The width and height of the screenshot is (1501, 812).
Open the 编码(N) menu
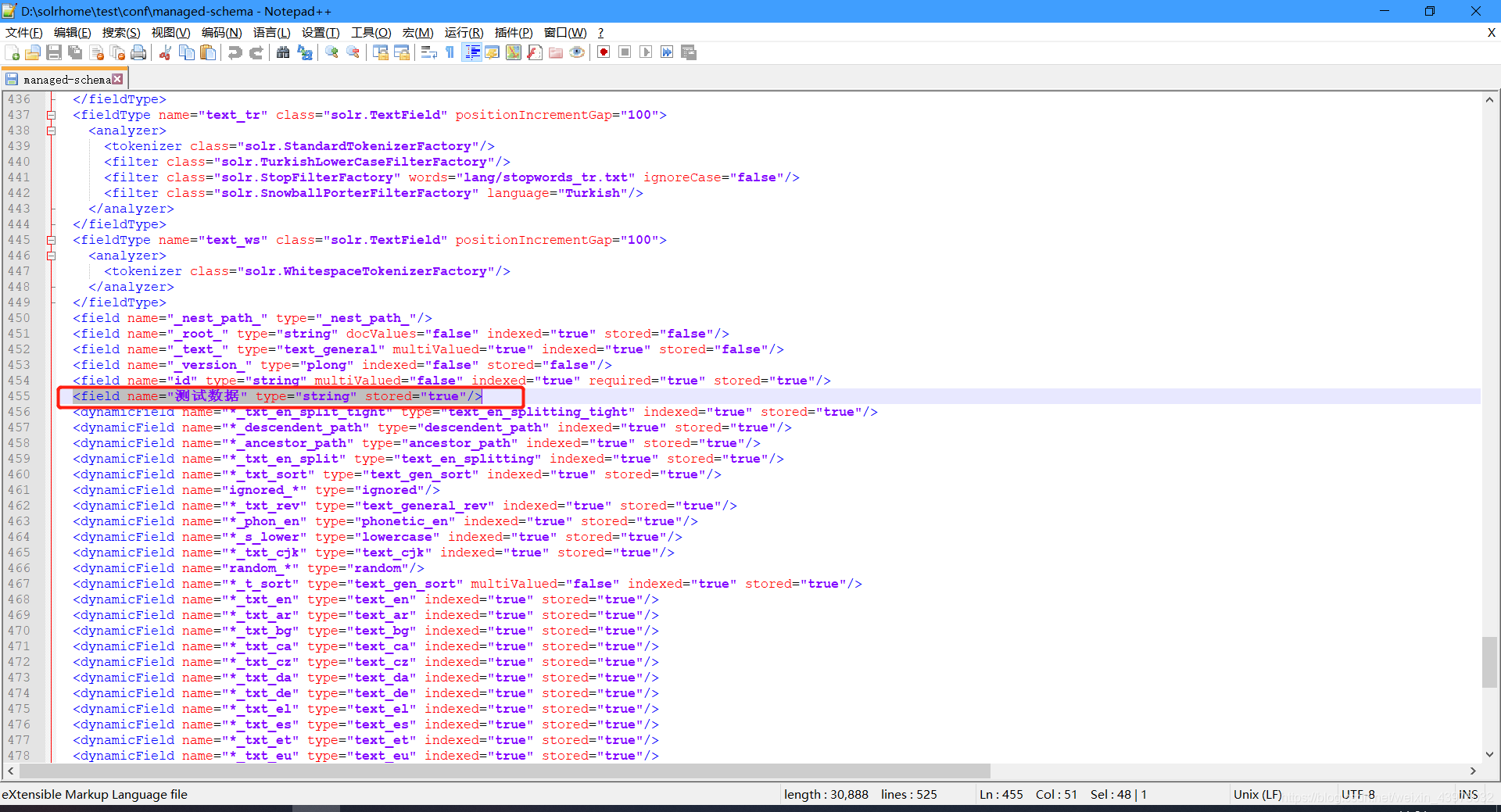coord(221,33)
